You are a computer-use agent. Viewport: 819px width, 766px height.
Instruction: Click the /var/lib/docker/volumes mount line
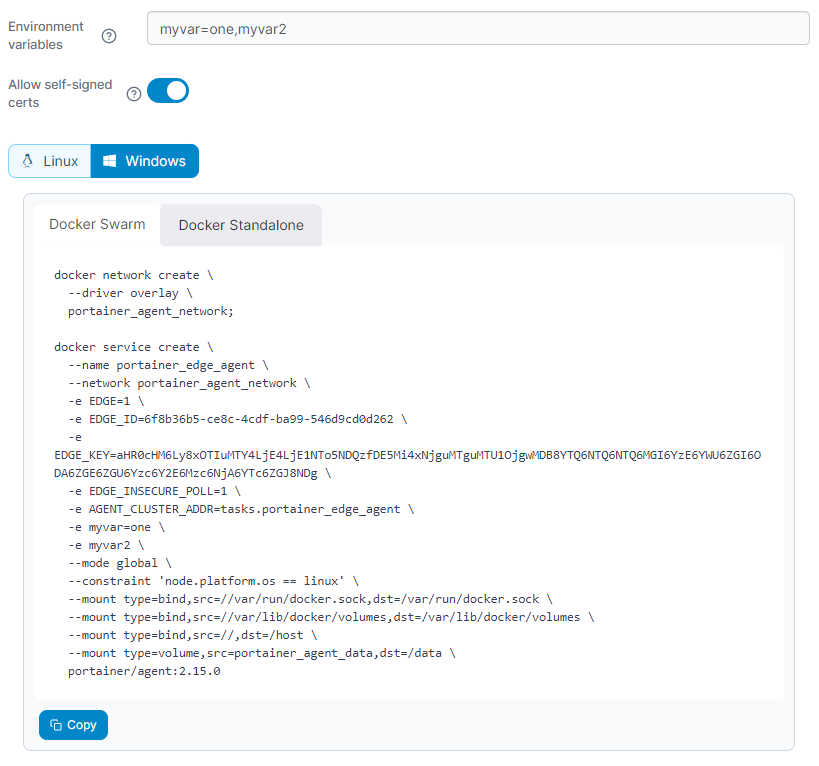coord(331,617)
